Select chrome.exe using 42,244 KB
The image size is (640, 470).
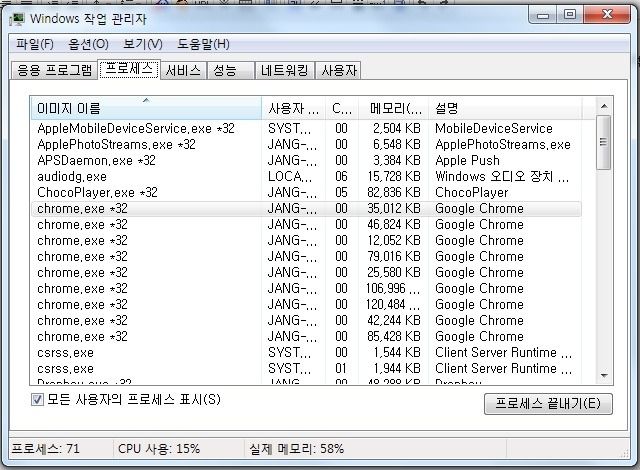306,321
